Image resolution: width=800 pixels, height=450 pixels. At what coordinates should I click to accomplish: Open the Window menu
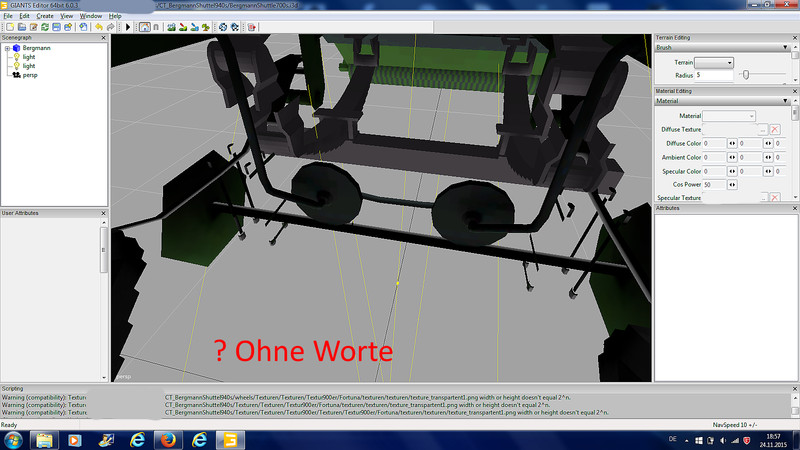91,16
